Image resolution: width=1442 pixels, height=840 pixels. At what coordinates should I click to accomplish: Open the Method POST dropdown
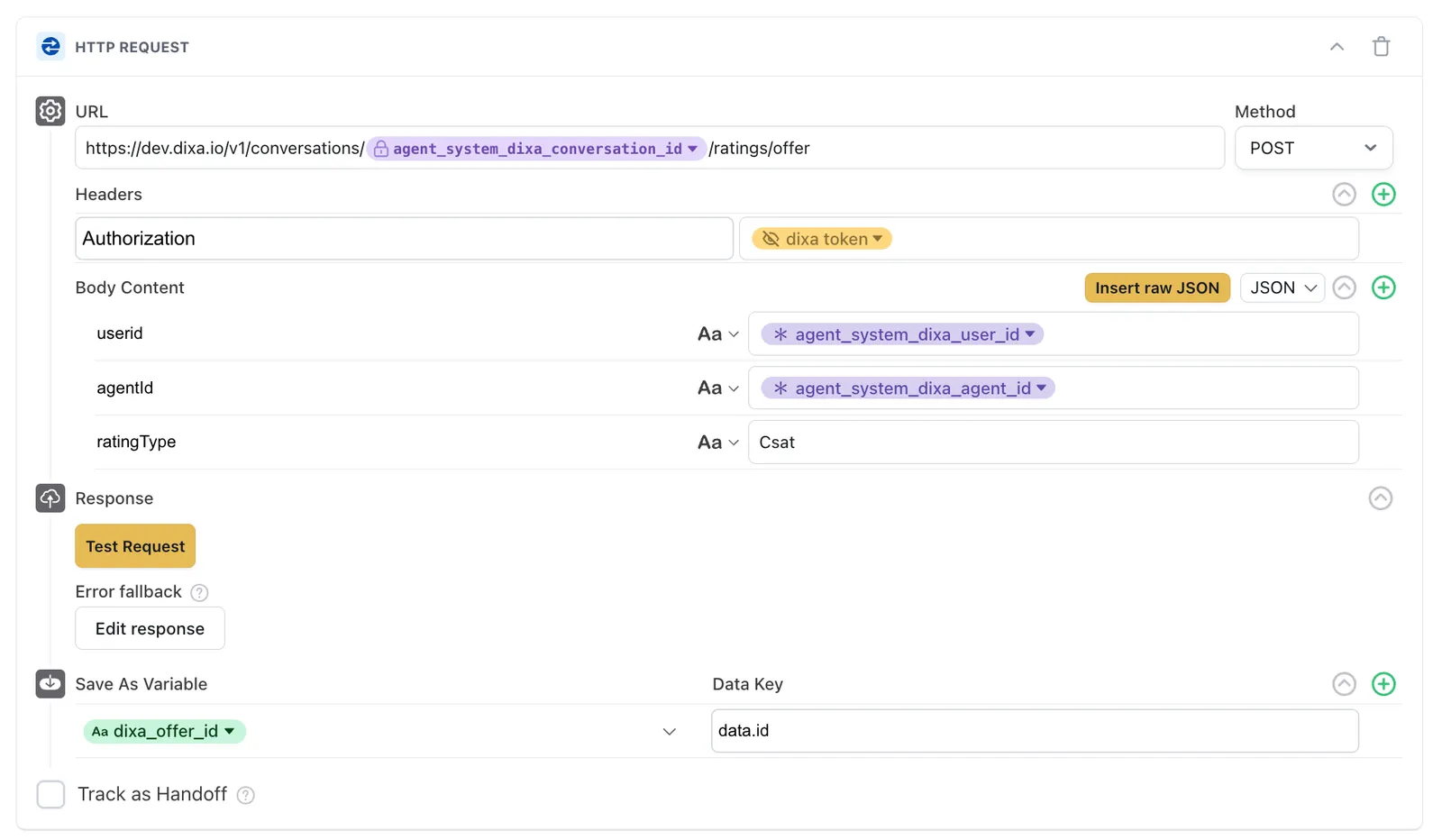1313,148
